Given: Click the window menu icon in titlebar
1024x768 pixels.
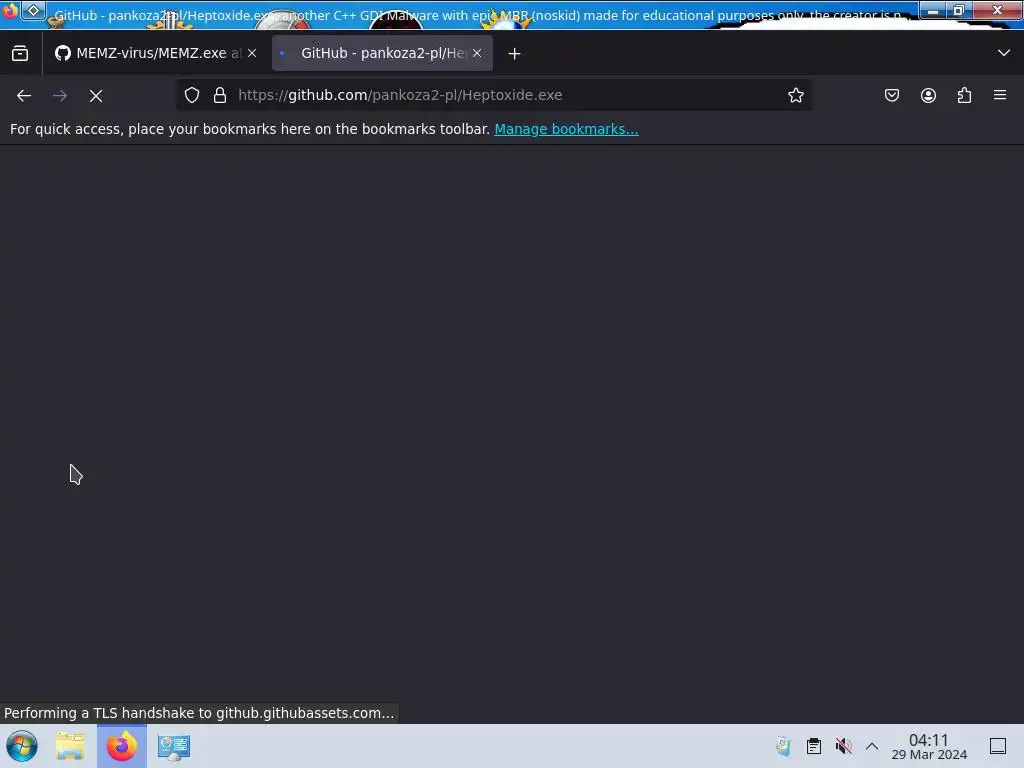Looking at the screenshot, I should tap(10, 10).
